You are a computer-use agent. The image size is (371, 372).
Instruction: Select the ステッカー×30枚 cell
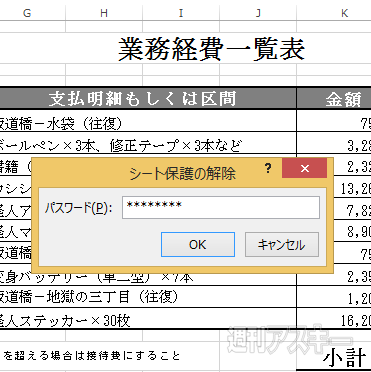pos(148,319)
